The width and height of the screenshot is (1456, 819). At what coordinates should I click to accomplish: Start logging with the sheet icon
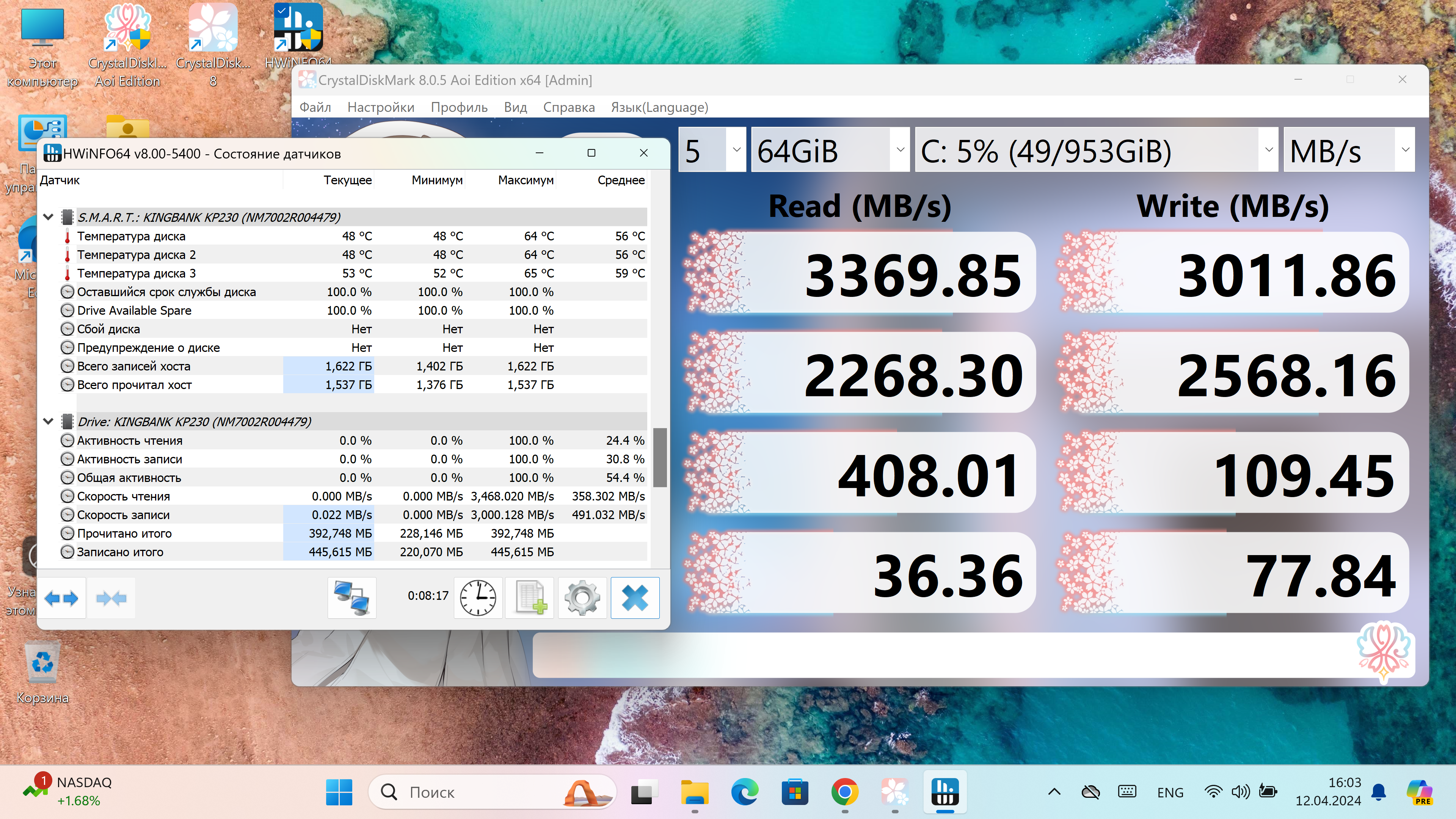pyautogui.click(x=530, y=598)
